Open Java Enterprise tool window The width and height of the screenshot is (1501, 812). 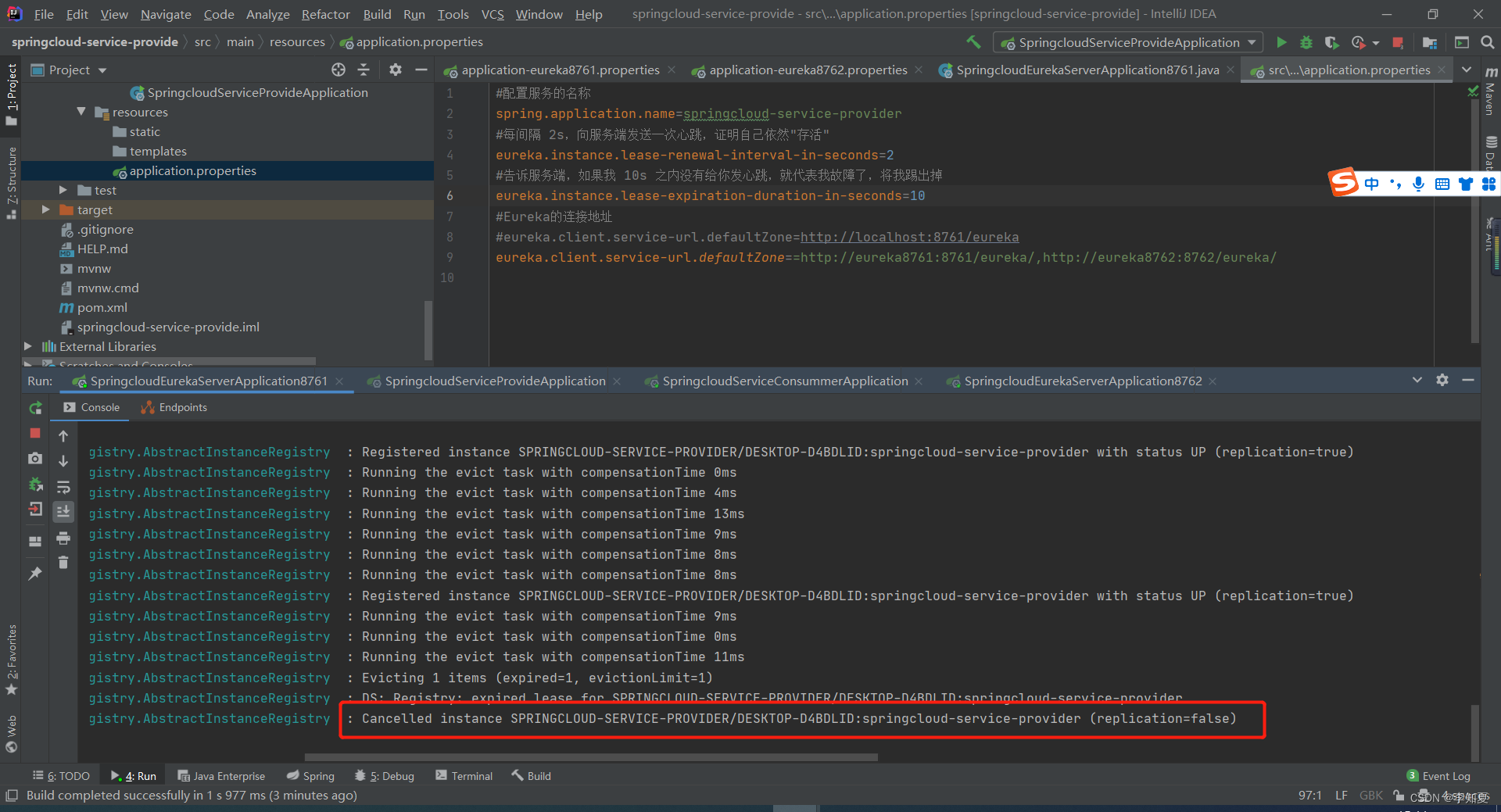click(221, 775)
